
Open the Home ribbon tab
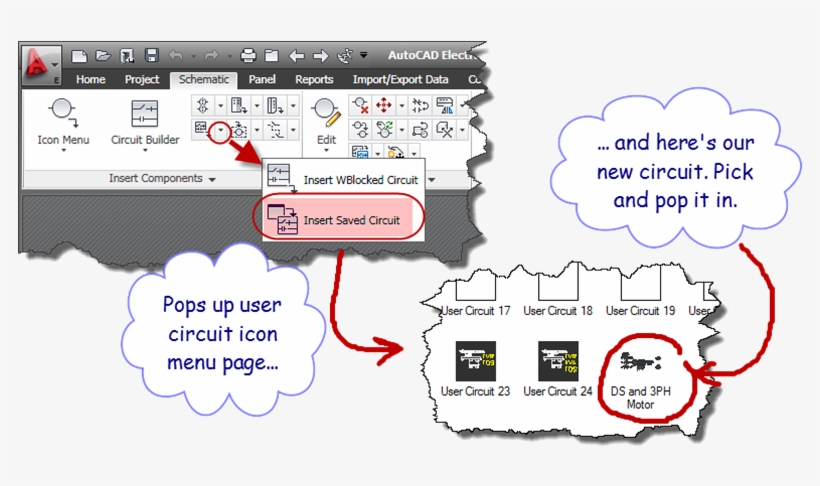(x=90, y=80)
